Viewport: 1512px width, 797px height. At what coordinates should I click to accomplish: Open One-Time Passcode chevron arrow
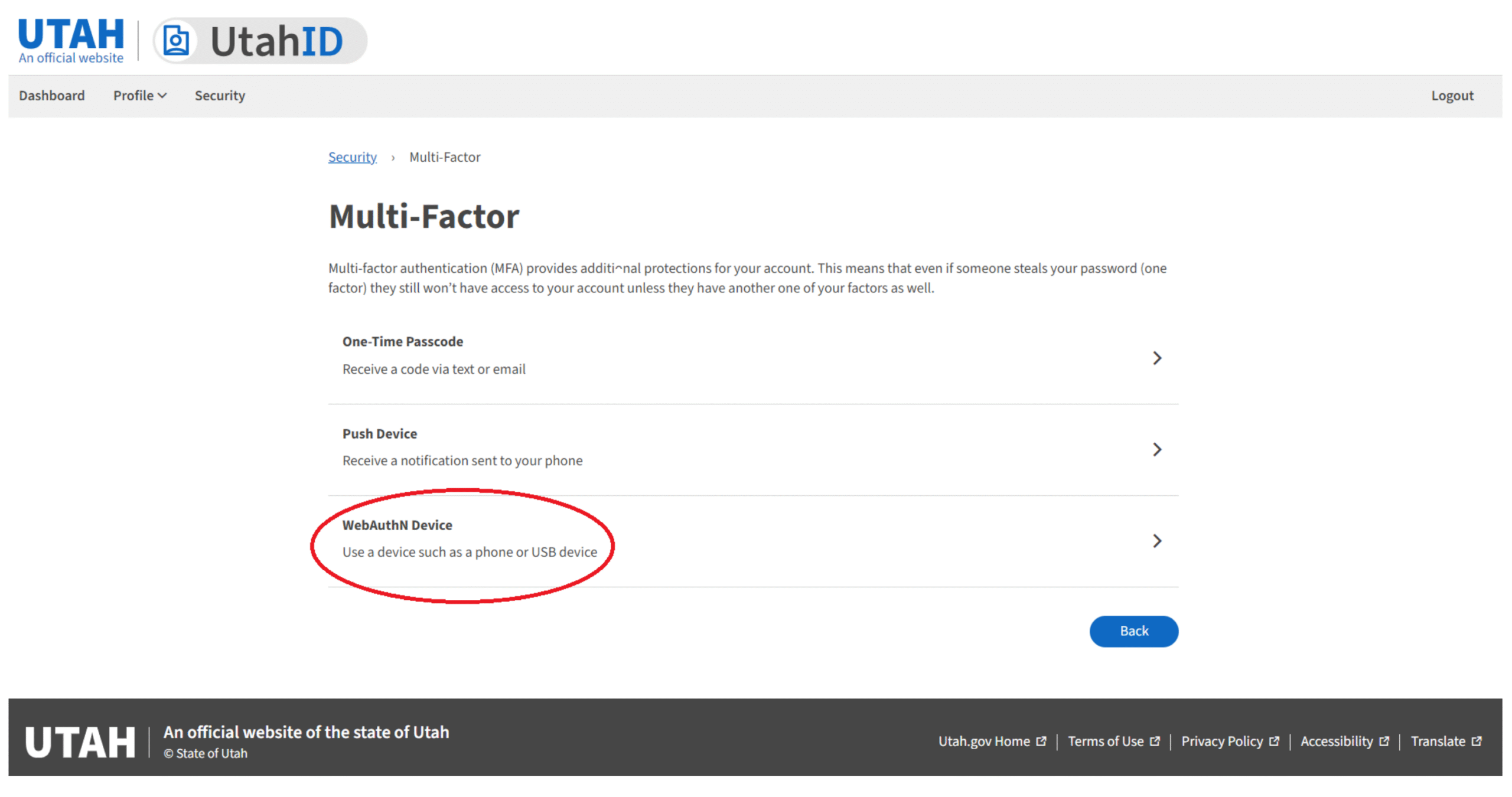click(1156, 358)
